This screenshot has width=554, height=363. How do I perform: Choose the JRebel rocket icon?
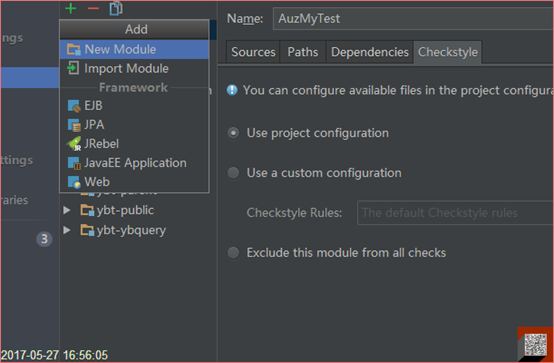(x=74, y=144)
